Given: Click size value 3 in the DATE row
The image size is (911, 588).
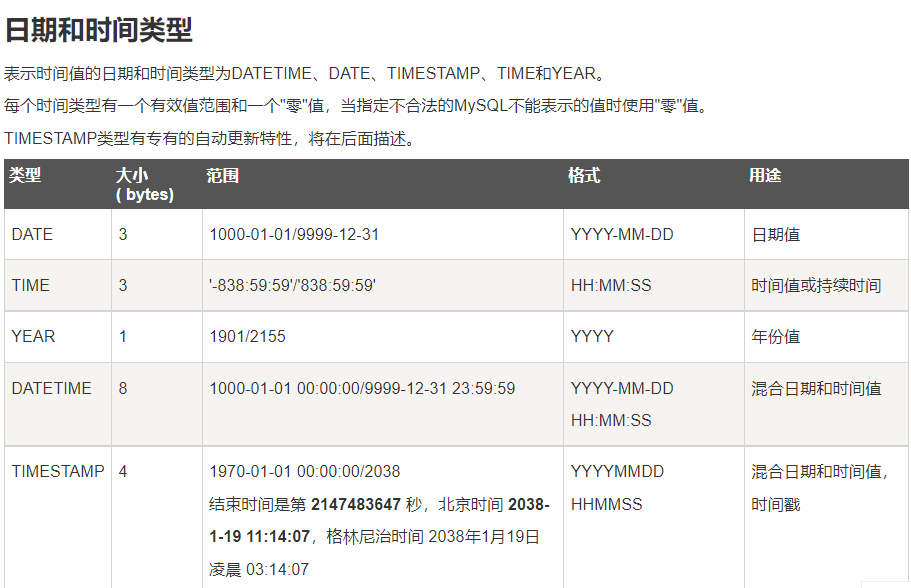Looking at the screenshot, I should 123,234.
